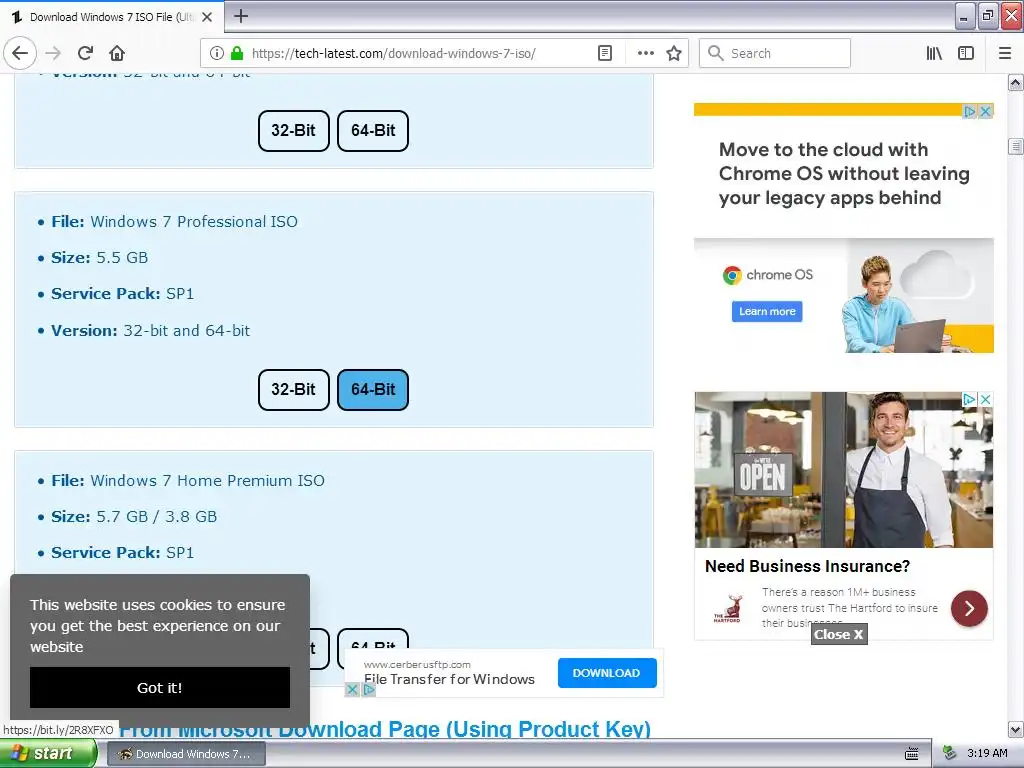Go back using the browser back arrow
This screenshot has width=1024, height=768.
20,53
